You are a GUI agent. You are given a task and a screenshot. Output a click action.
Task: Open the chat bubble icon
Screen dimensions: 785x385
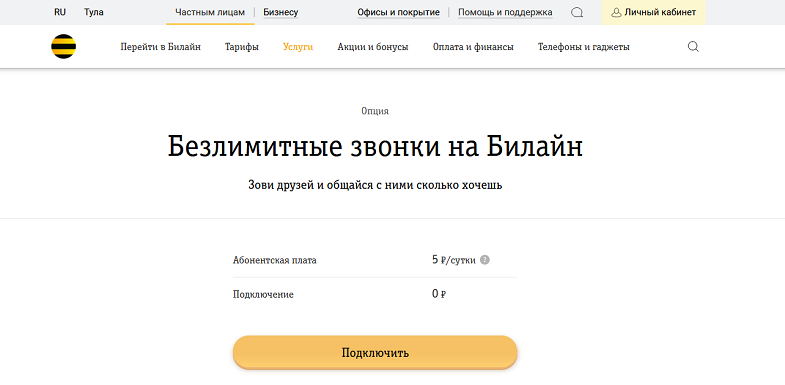click(577, 13)
